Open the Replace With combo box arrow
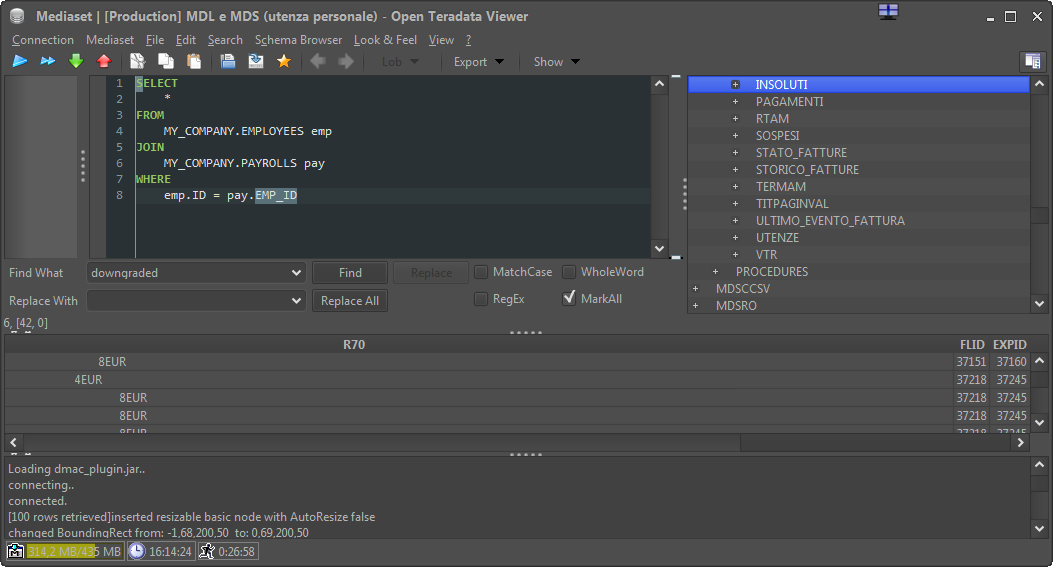The image size is (1053, 567). pos(296,300)
